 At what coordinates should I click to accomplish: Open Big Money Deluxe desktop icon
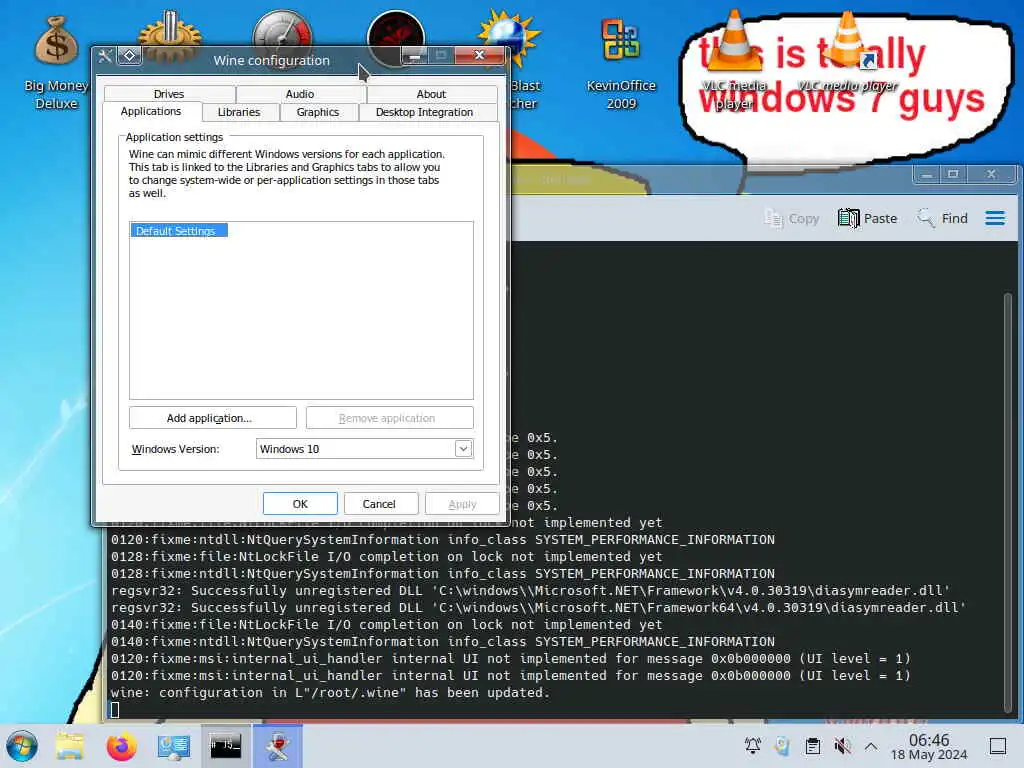coord(56,62)
